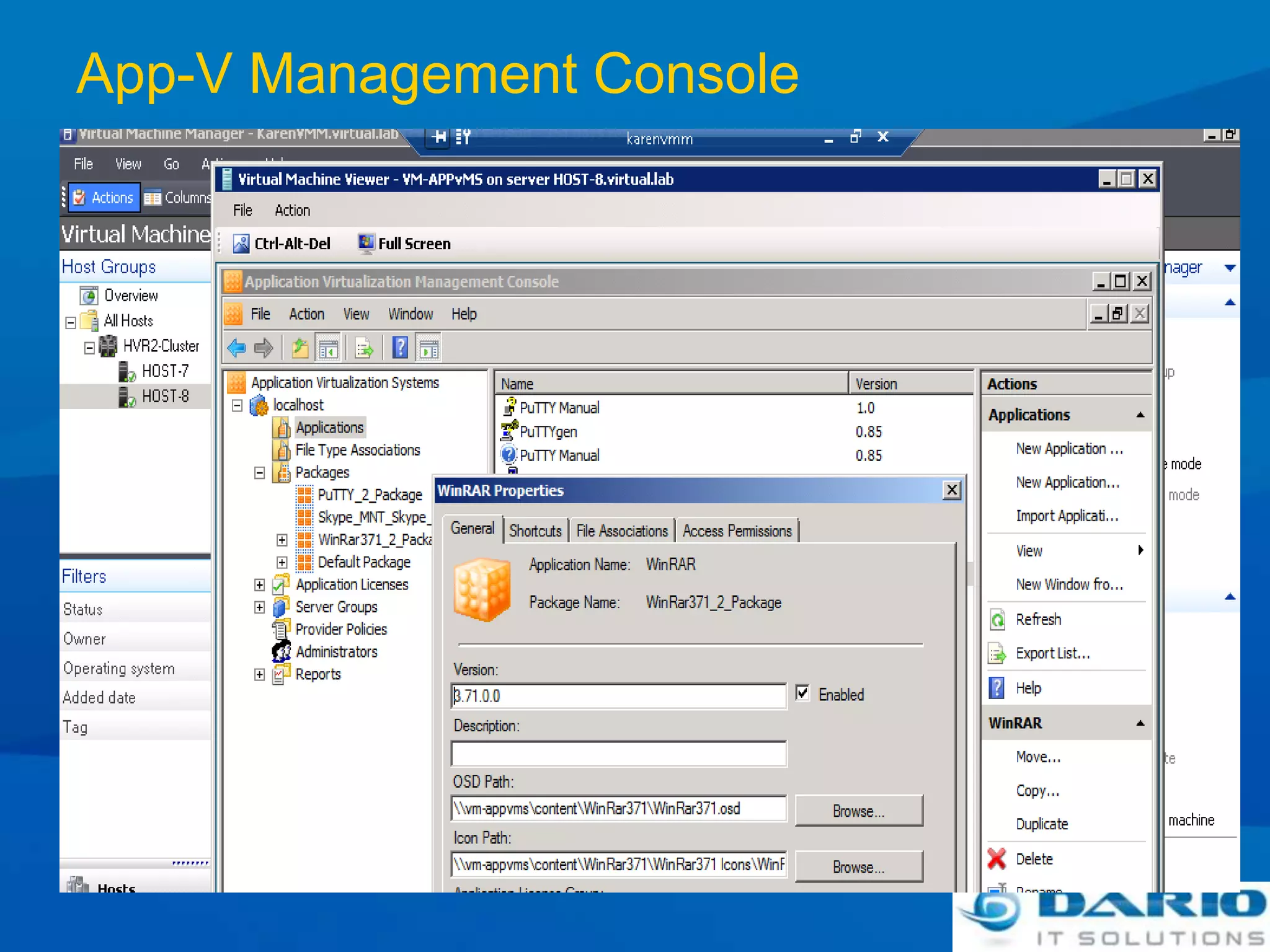This screenshot has height=952, width=1270.
Task: Click the Actions toolbar button in VMM
Action: 104,198
